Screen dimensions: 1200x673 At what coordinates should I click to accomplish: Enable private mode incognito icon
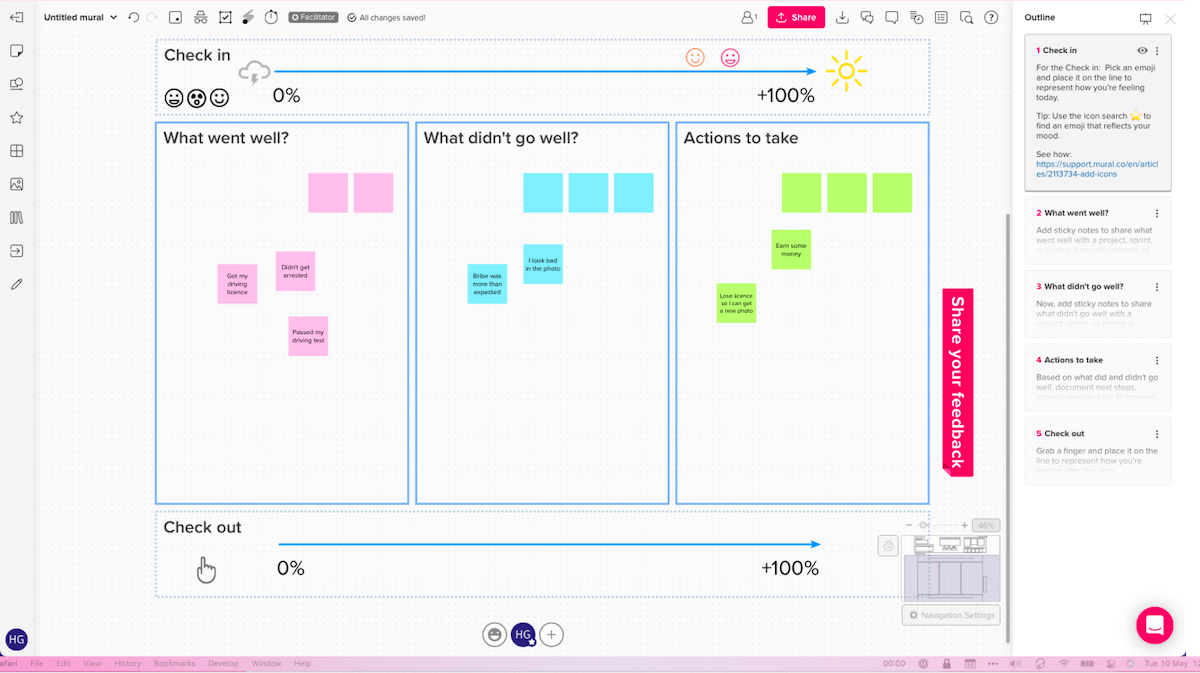pos(200,17)
